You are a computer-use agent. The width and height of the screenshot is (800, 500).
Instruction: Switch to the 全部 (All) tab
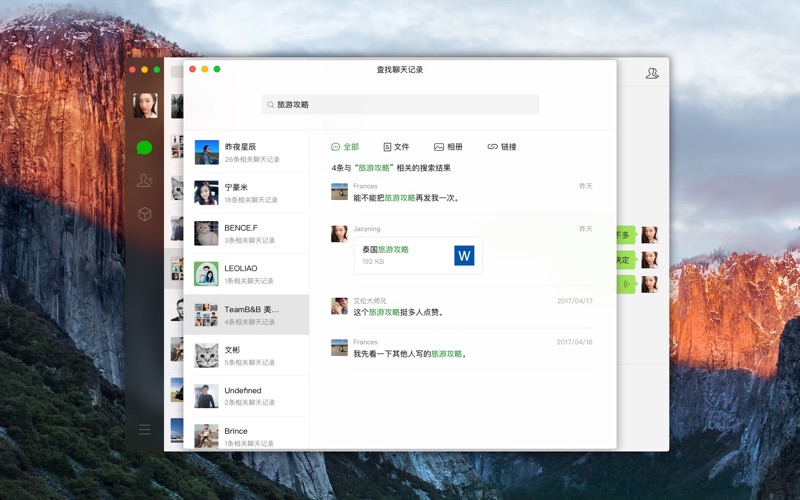pyautogui.click(x=345, y=147)
